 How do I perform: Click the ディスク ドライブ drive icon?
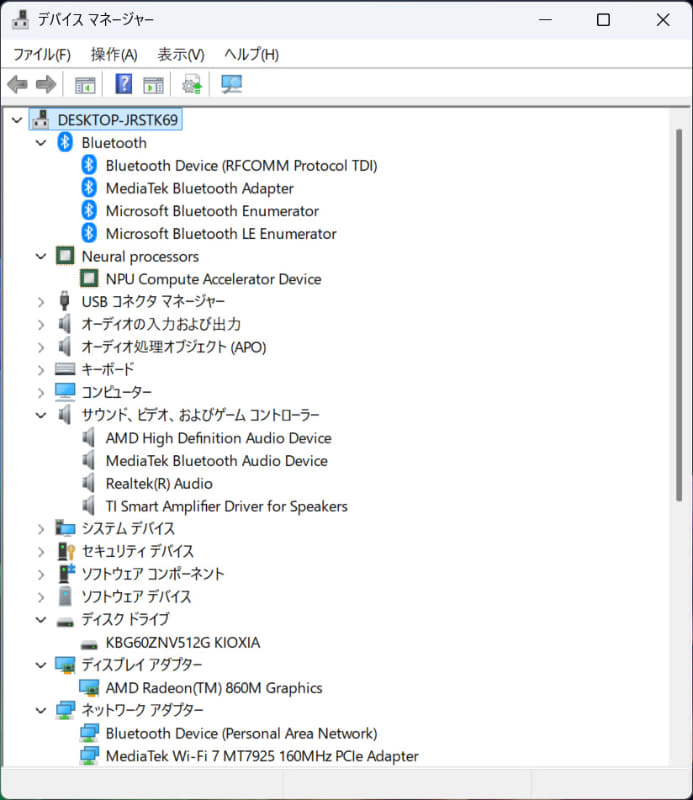click(65, 621)
